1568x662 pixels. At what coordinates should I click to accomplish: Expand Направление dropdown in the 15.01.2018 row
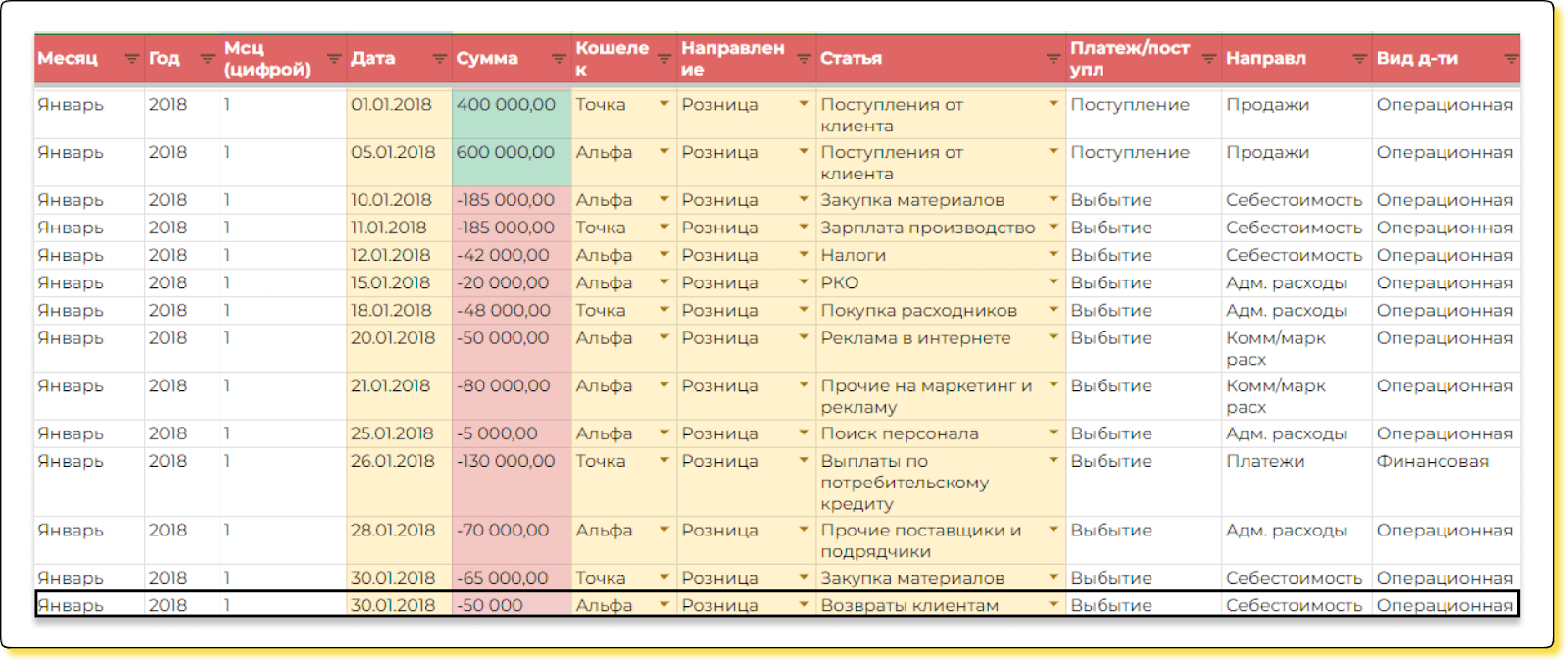point(804,282)
